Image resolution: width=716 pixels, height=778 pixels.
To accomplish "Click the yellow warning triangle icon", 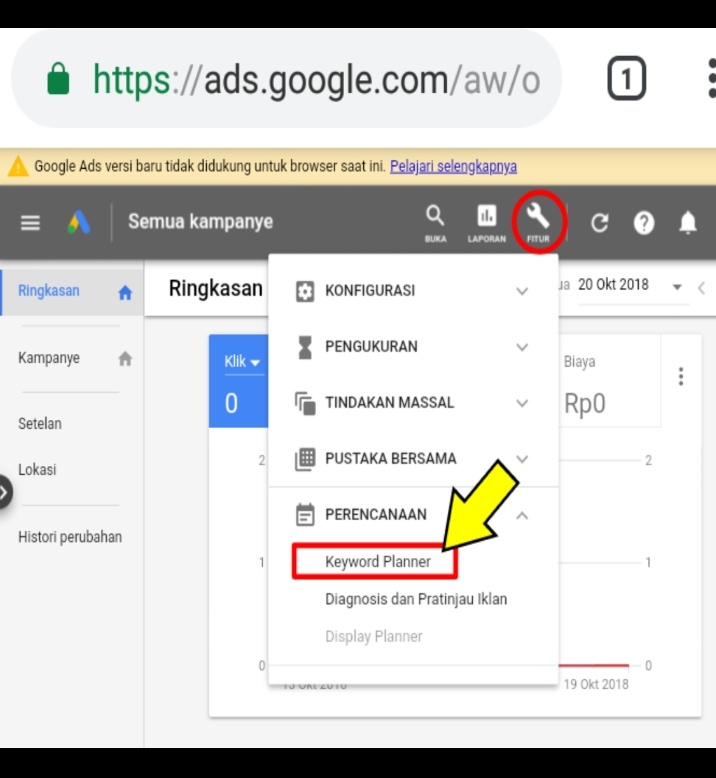I will 18,166.
